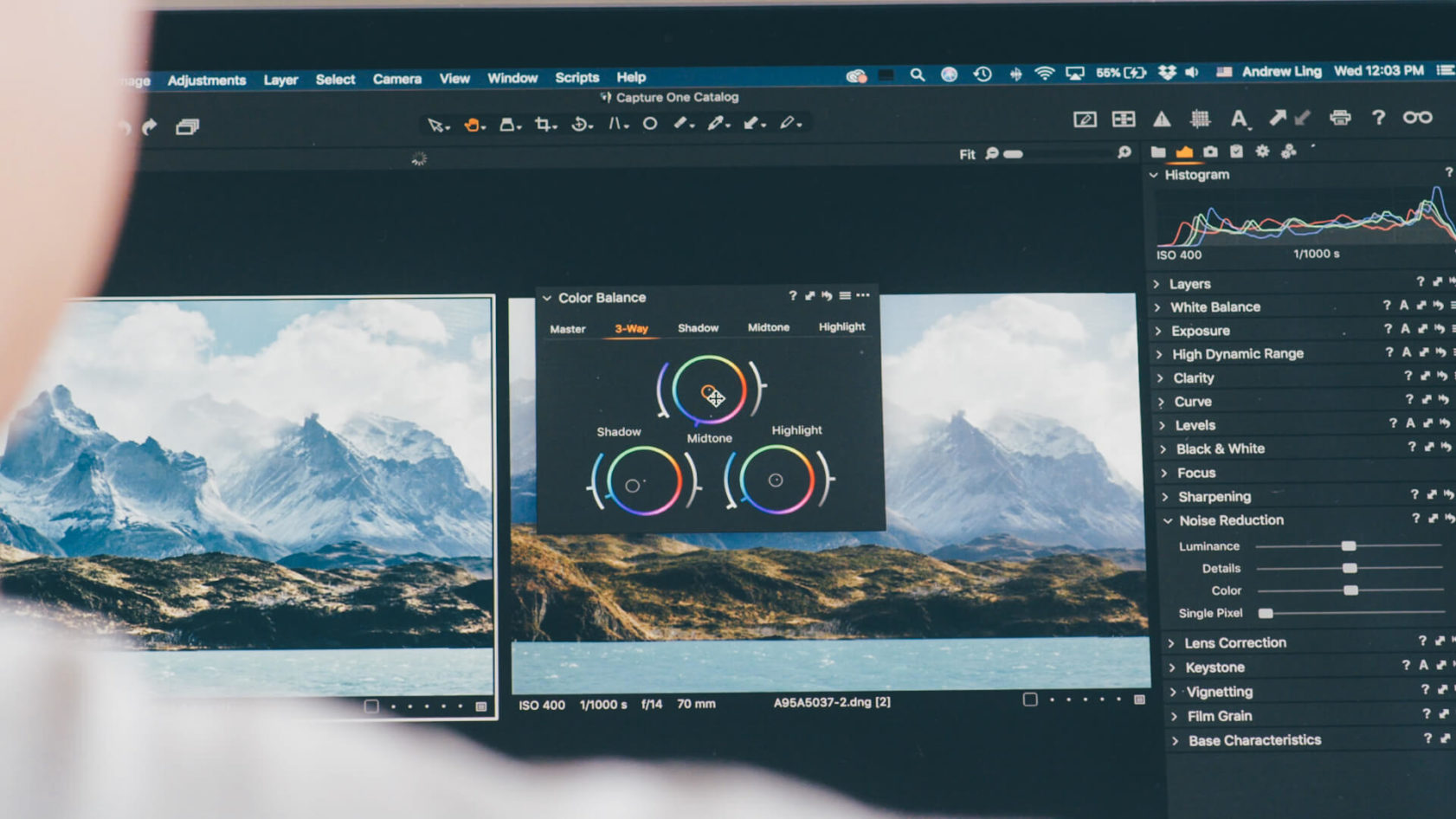Activate the Rotation tool
The height and width of the screenshot is (819, 1456).
580,123
